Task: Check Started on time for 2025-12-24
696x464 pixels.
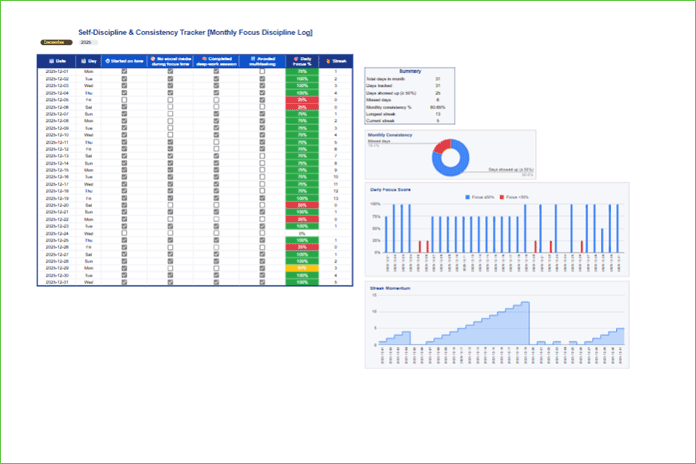Action: (124, 233)
